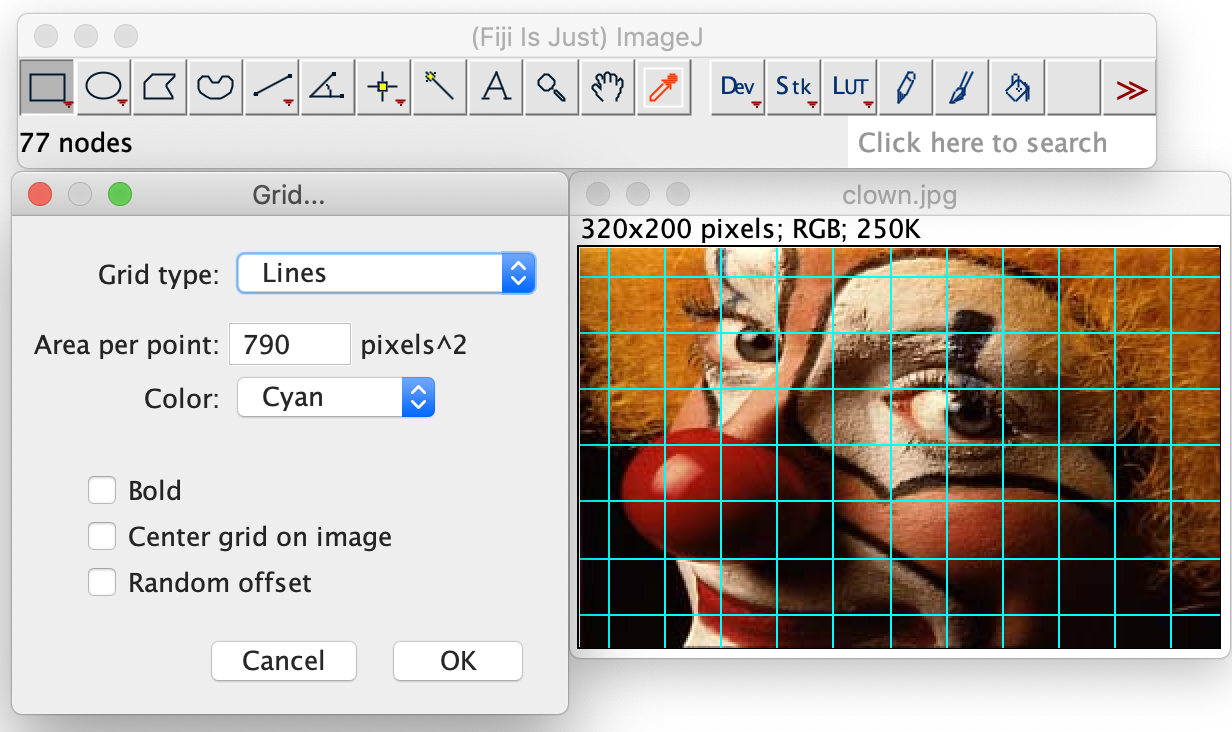Activate the Straight Line tool
This screenshot has width=1232, height=732.
click(x=272, y=87)
